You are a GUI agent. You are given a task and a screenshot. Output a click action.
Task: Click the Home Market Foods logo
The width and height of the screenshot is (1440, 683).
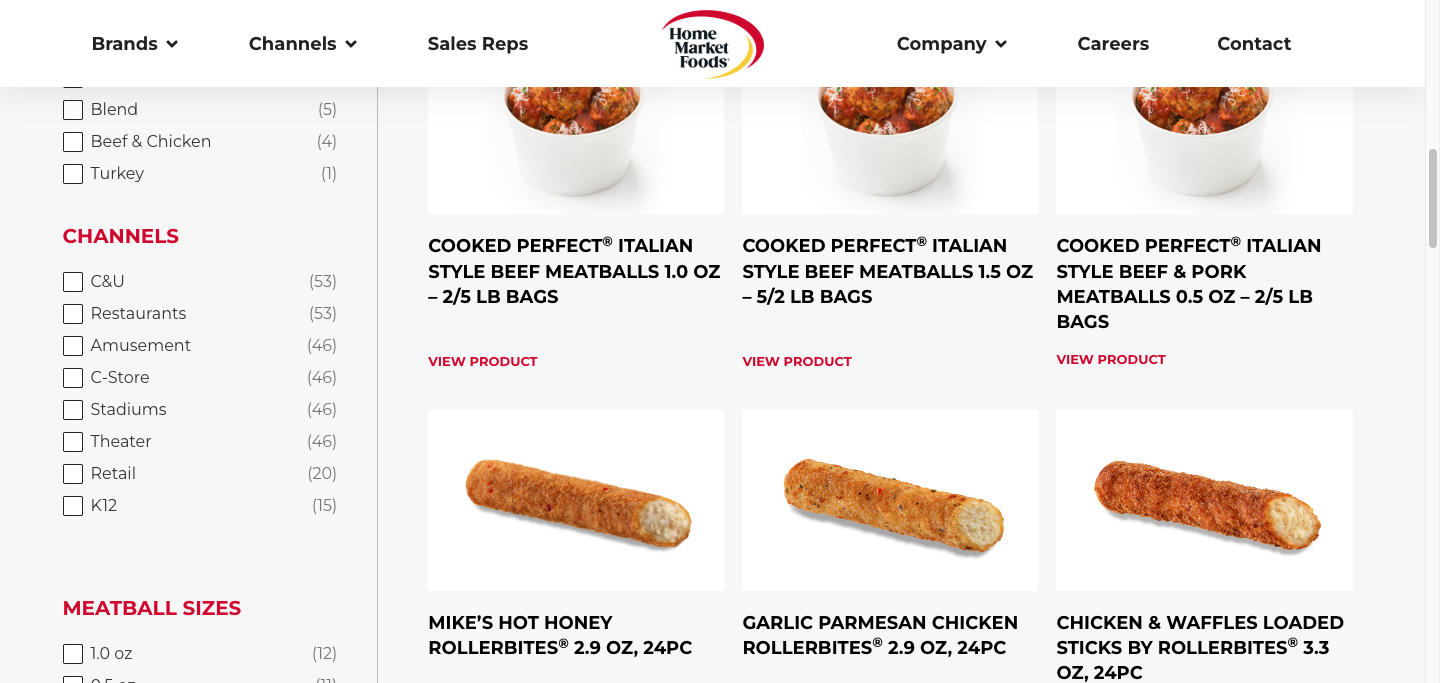[712, 44]
